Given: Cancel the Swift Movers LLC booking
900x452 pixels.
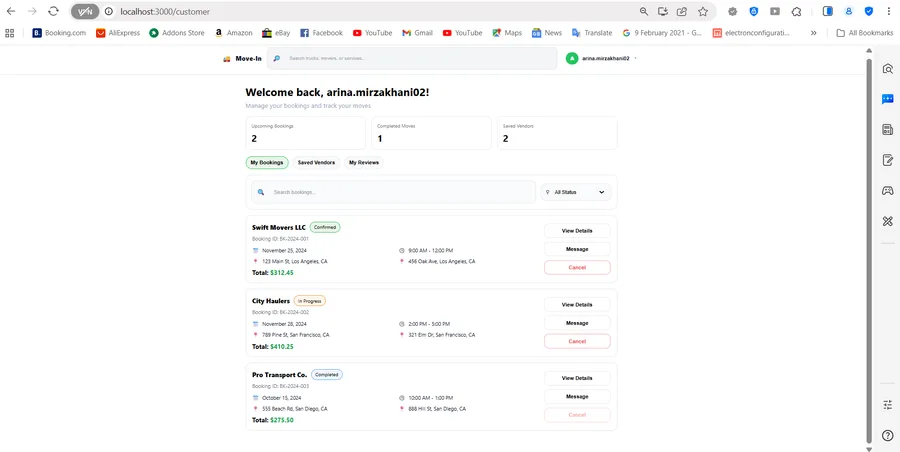Looking at the screenshot, I should [577, 268].
